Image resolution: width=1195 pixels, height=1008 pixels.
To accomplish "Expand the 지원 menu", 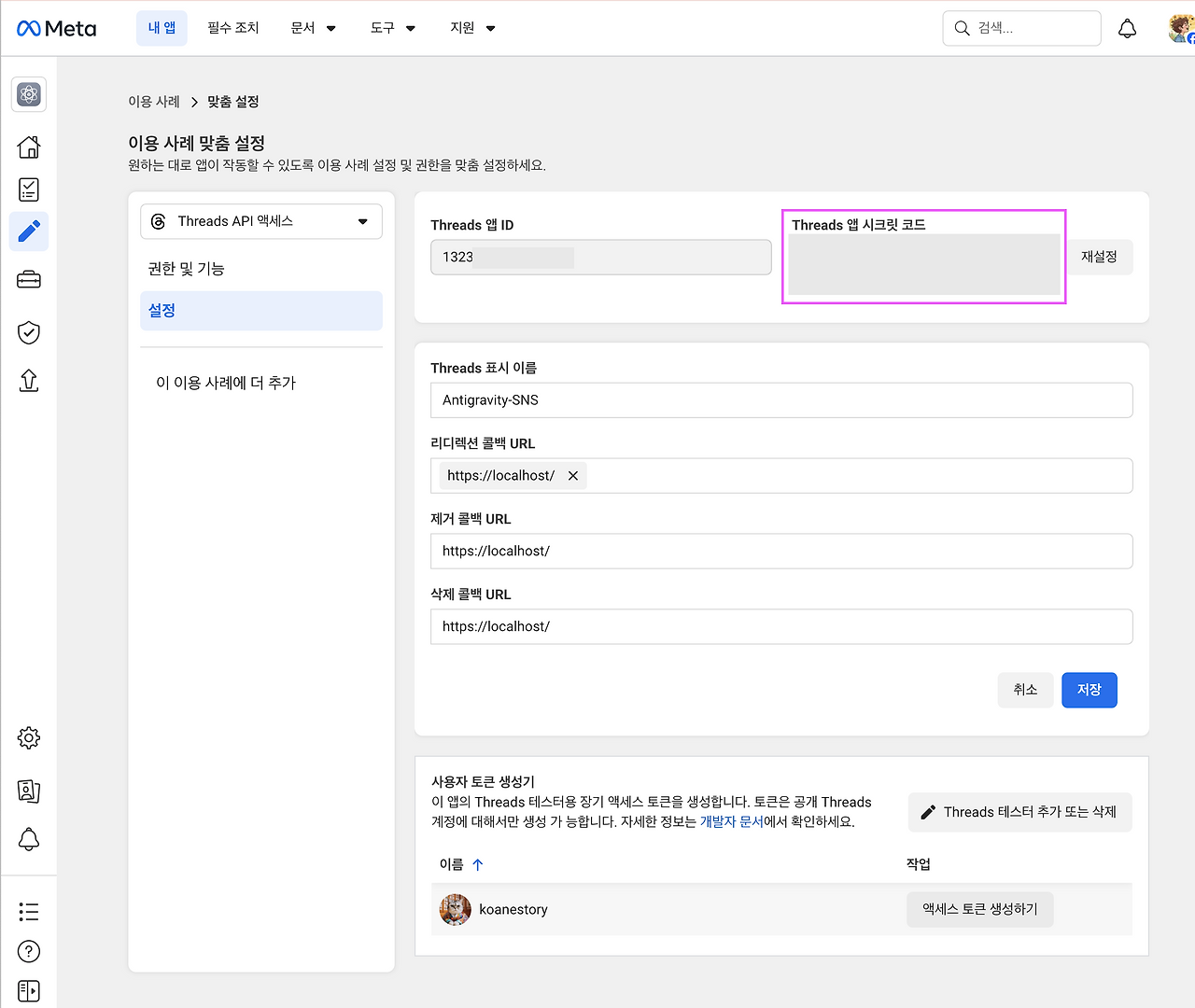I will (472, 28).
